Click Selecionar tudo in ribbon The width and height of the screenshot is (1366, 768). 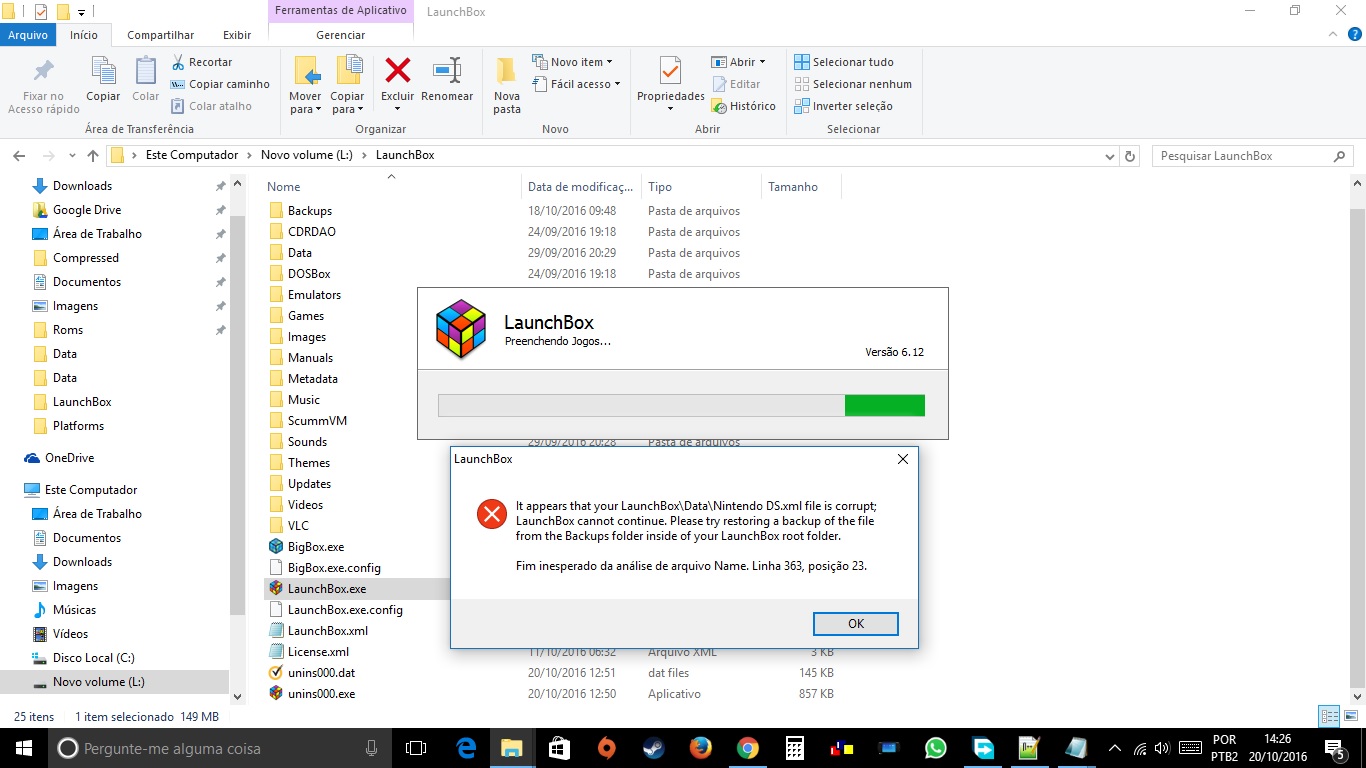[x=844, y=62]
